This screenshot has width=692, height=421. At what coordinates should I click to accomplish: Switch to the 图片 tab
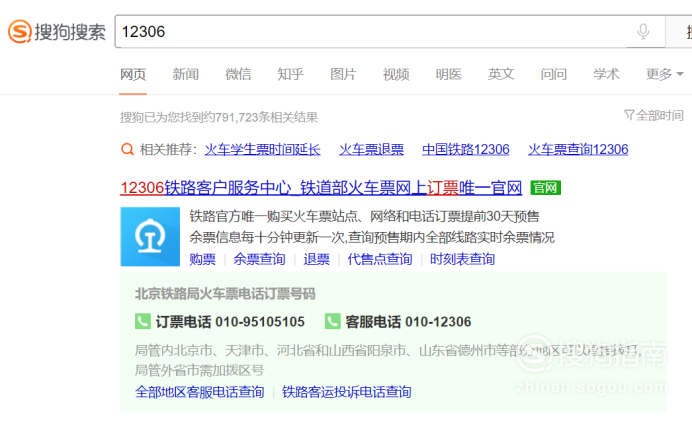(x=343, y=74)
